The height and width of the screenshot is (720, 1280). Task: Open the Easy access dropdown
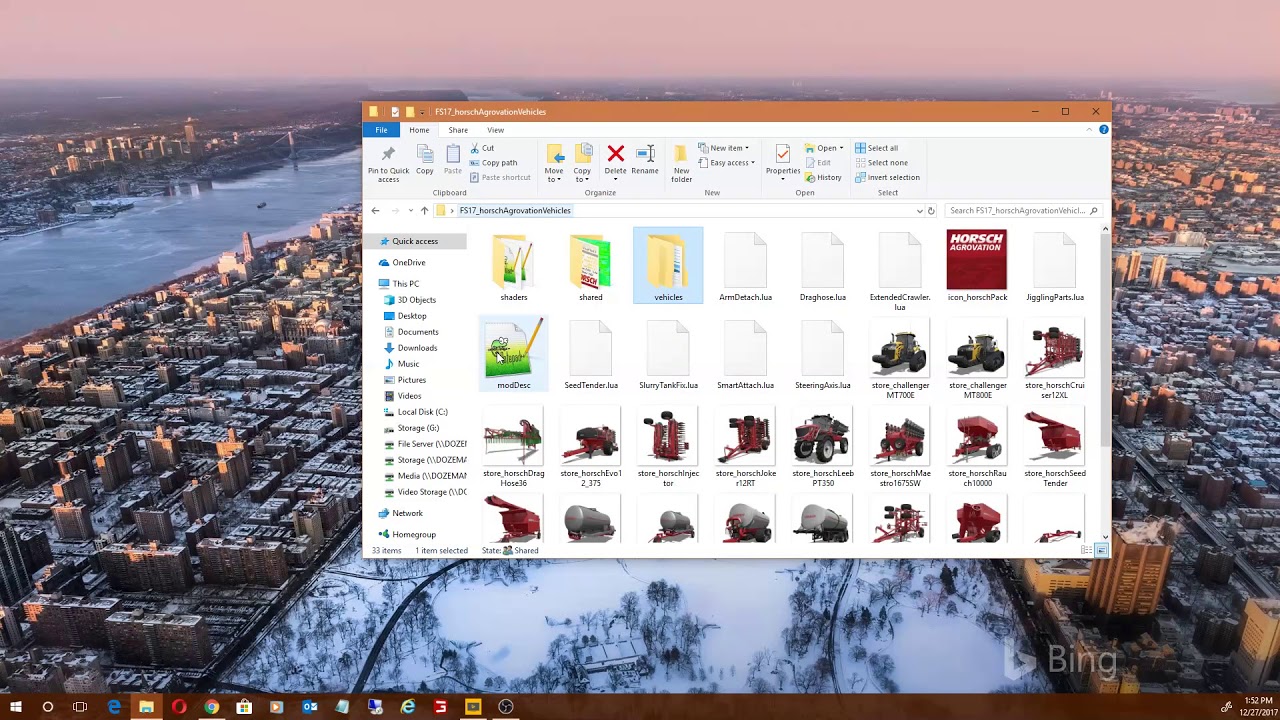point(727,163)
